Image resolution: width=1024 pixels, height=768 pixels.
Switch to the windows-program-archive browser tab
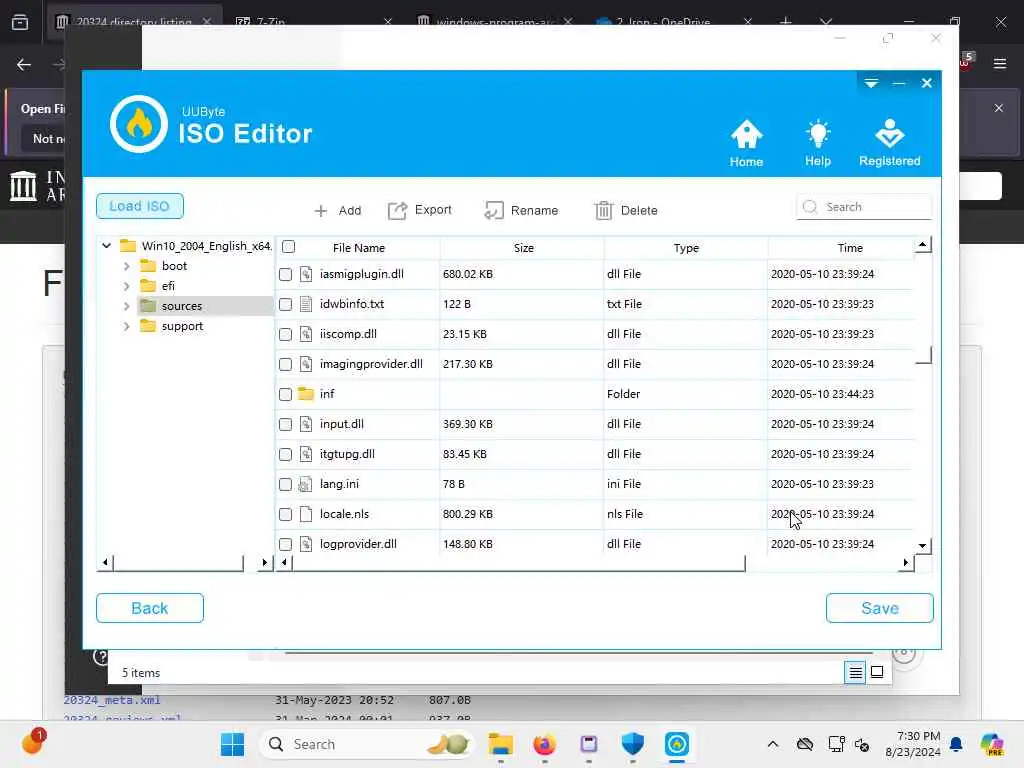click(x=494, y=22)
